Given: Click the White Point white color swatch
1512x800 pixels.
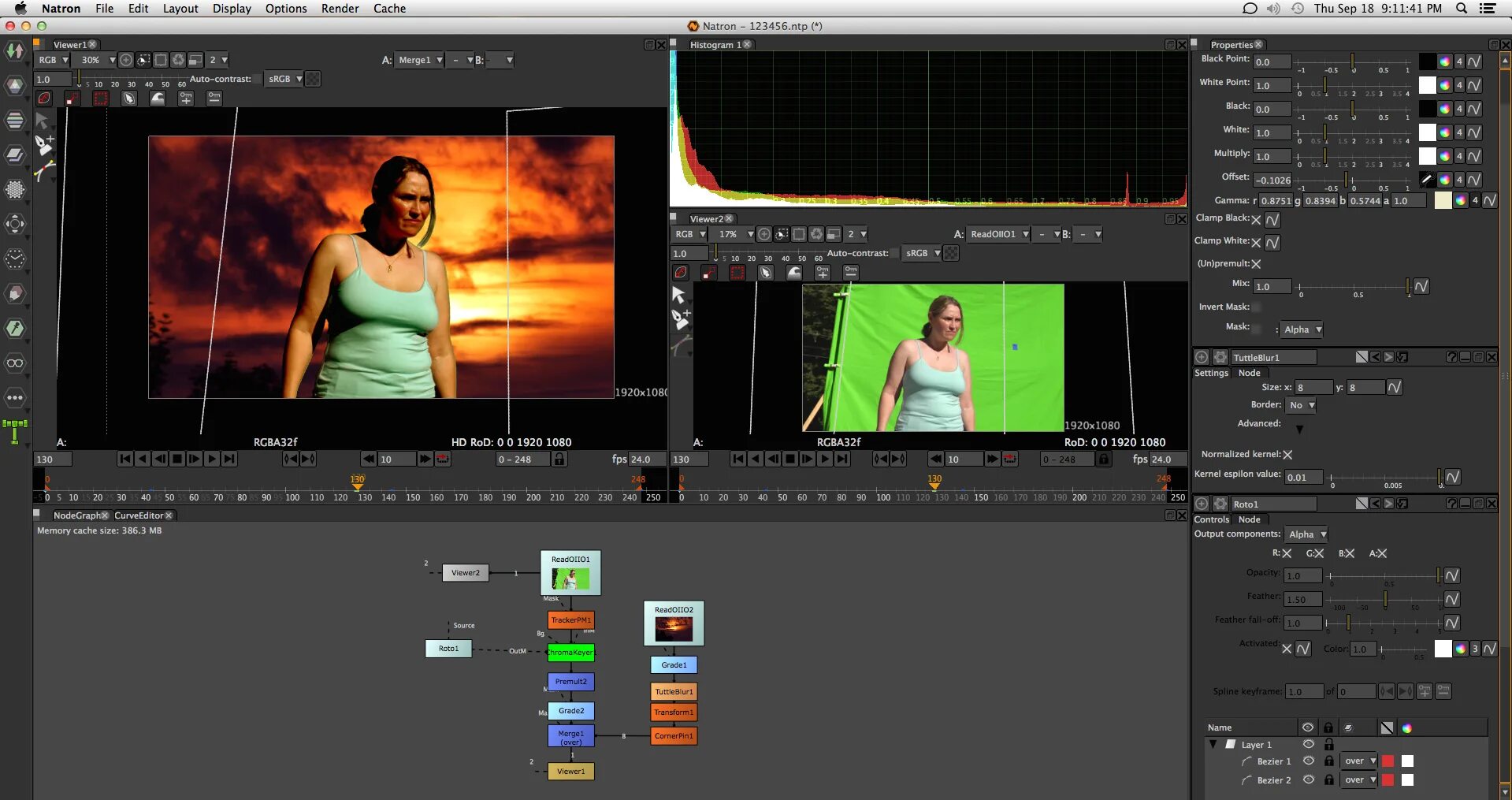Looking at the screenshot, I should coord(1427,85).
